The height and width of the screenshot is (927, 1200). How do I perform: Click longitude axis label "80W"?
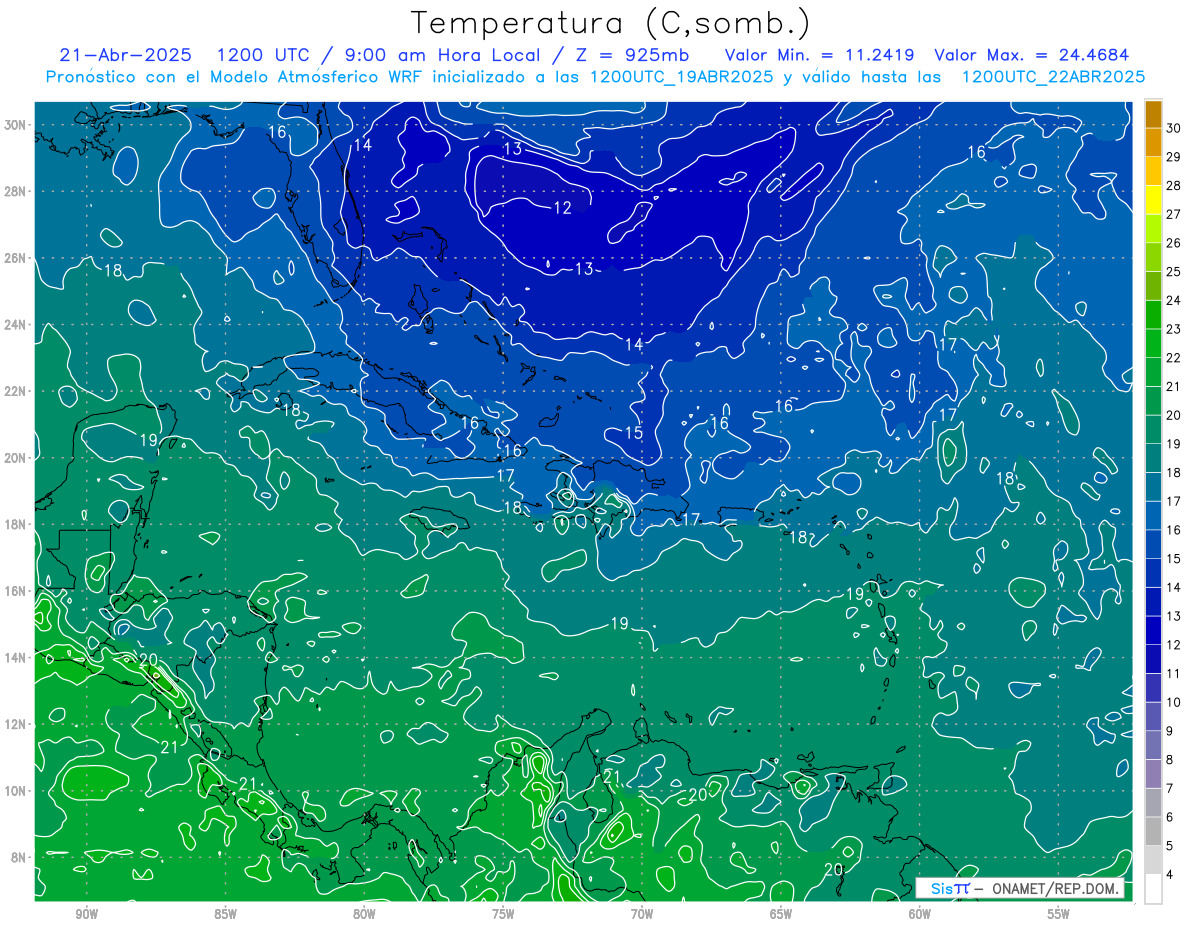(364, 914)
